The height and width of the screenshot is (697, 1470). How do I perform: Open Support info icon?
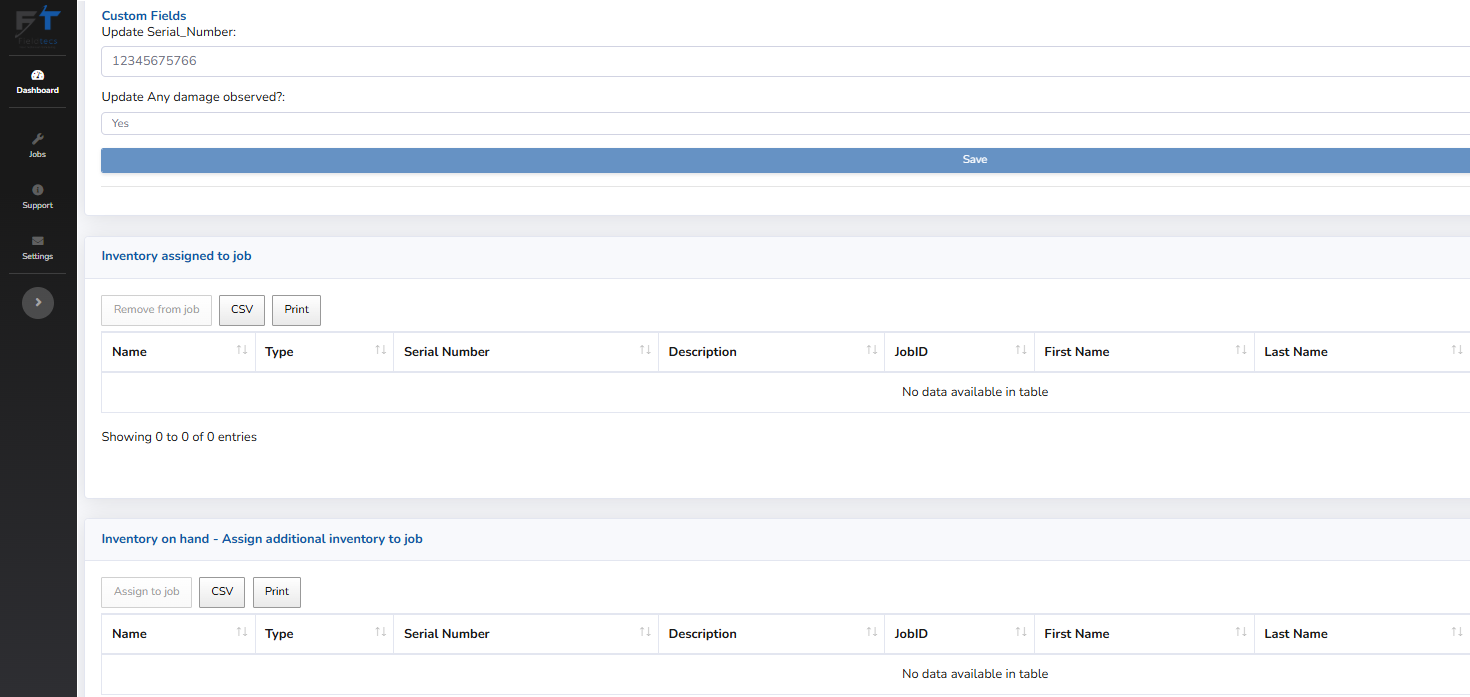(x=38, y=190)
